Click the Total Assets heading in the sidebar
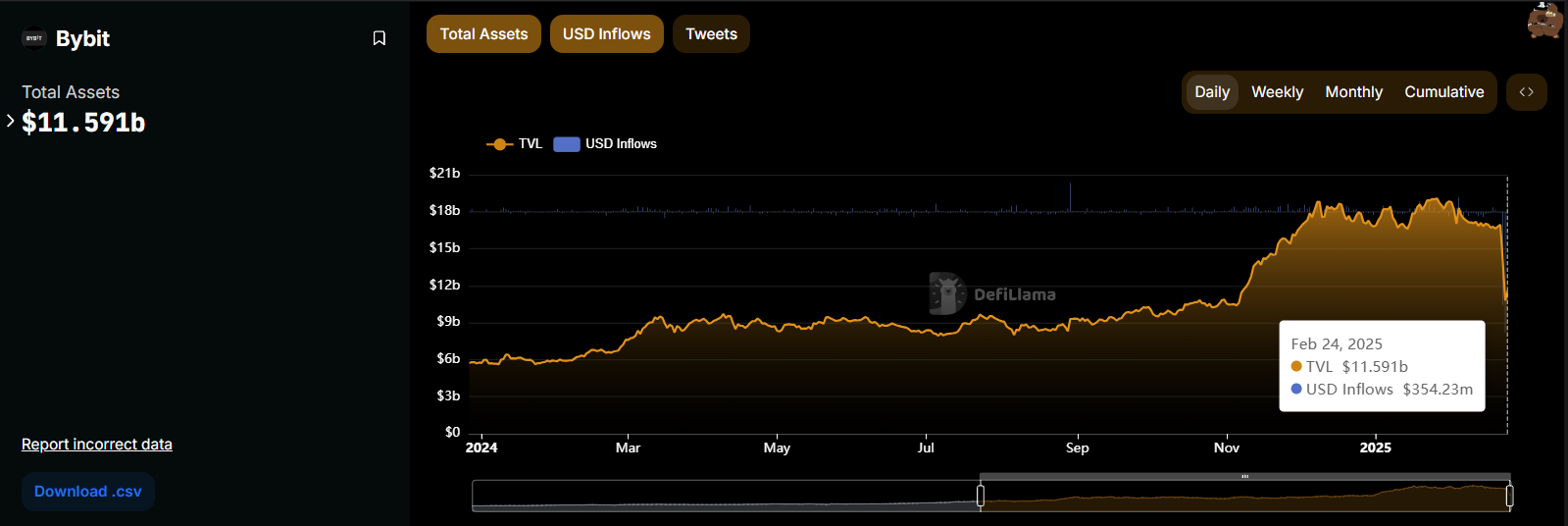1568x526 pixels. [71, 92]
